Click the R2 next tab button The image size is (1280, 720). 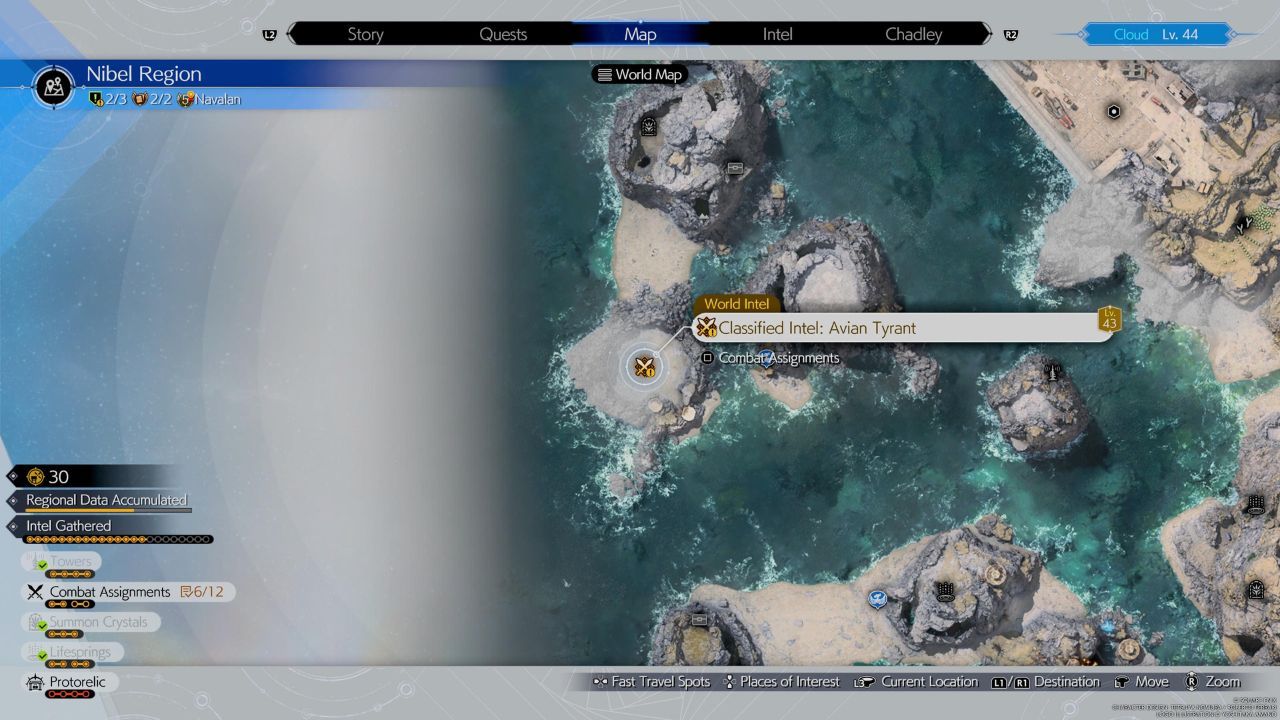coord(1011,35)
